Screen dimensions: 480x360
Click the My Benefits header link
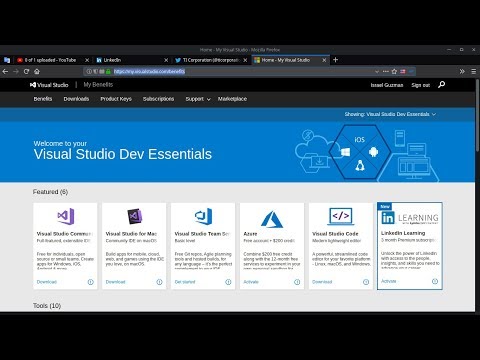pos(98,85)
